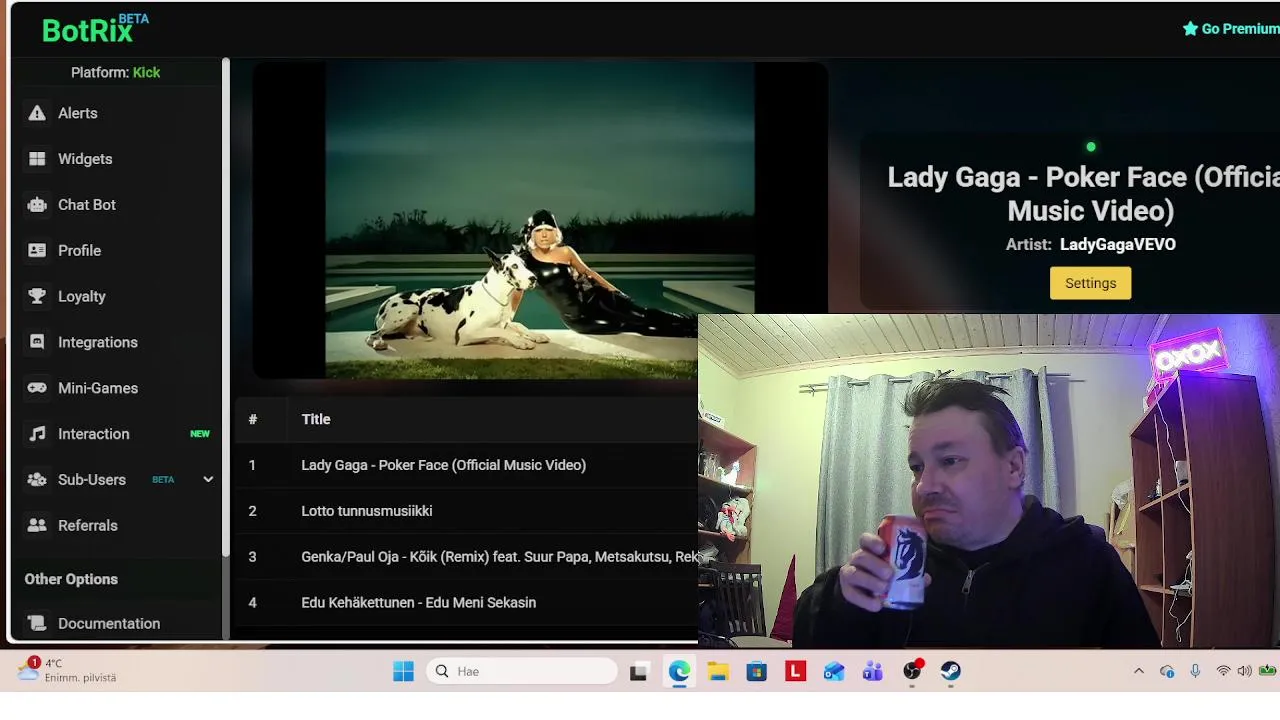Image resolution: width=1280 pixels, height=720 pixels.
Task: Open the weather widget on taskbar
Action: (68, 670)
